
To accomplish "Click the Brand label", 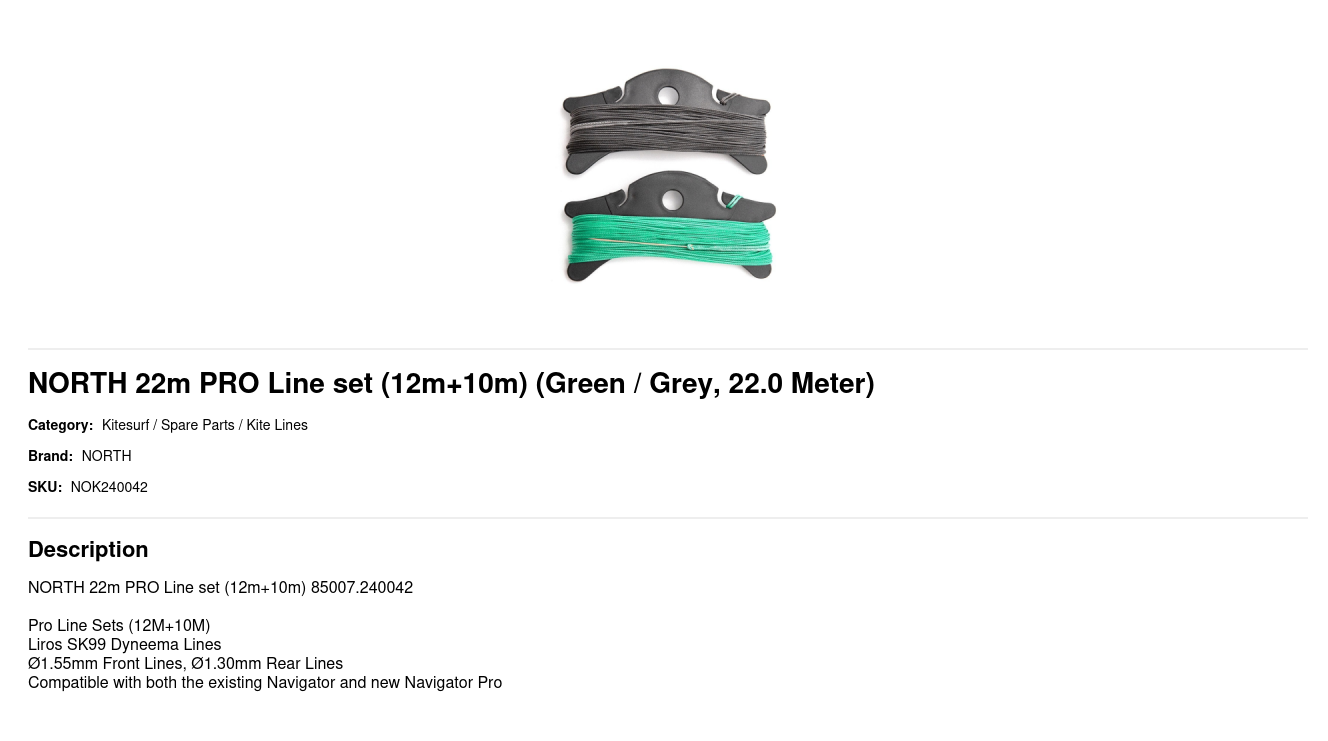I will tap(50, 456).
